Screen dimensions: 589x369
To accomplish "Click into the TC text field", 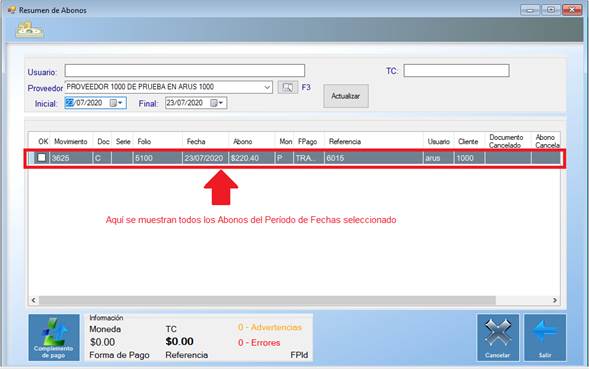I will [x=456, y=71].
